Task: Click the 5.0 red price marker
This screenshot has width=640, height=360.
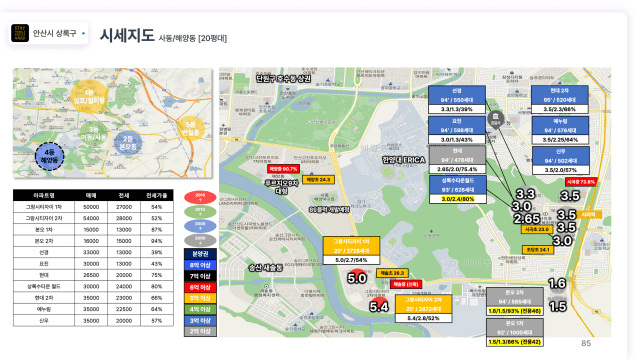Action: click(x=357, y=278)
